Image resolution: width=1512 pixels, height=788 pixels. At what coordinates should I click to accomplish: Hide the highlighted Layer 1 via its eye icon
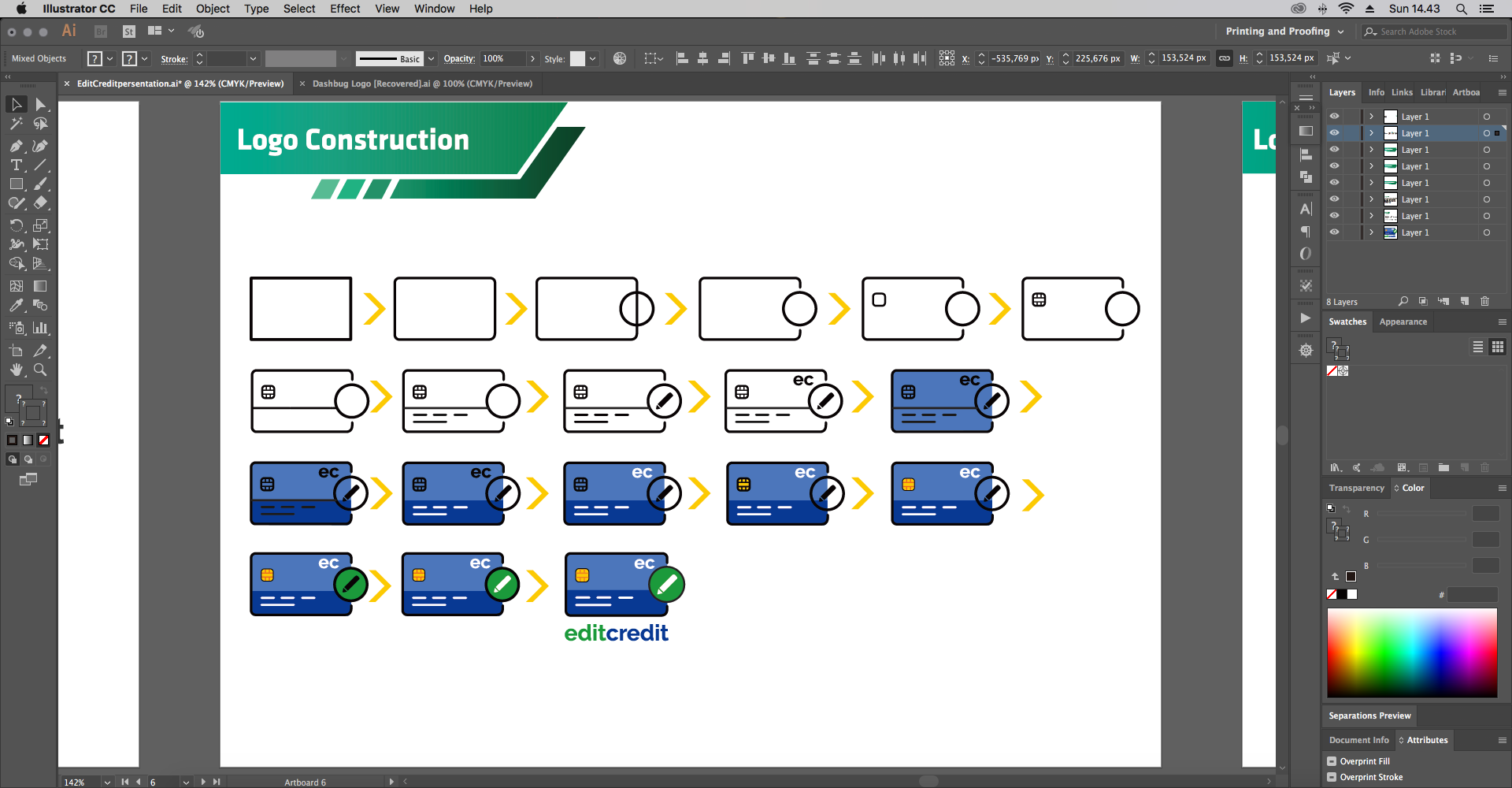1334,133
